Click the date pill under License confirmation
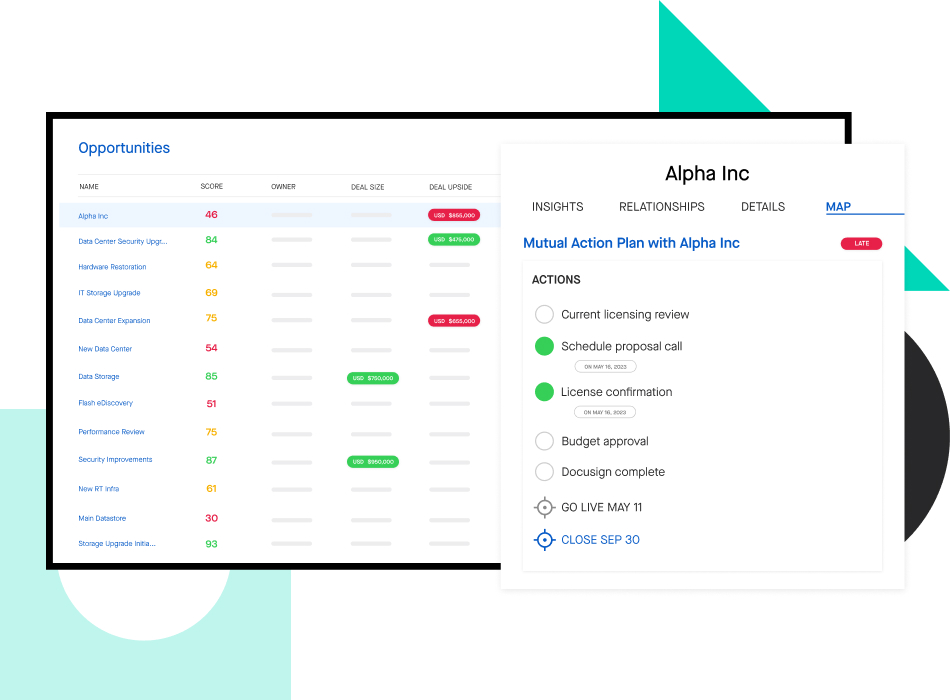 tap(605, 412)
